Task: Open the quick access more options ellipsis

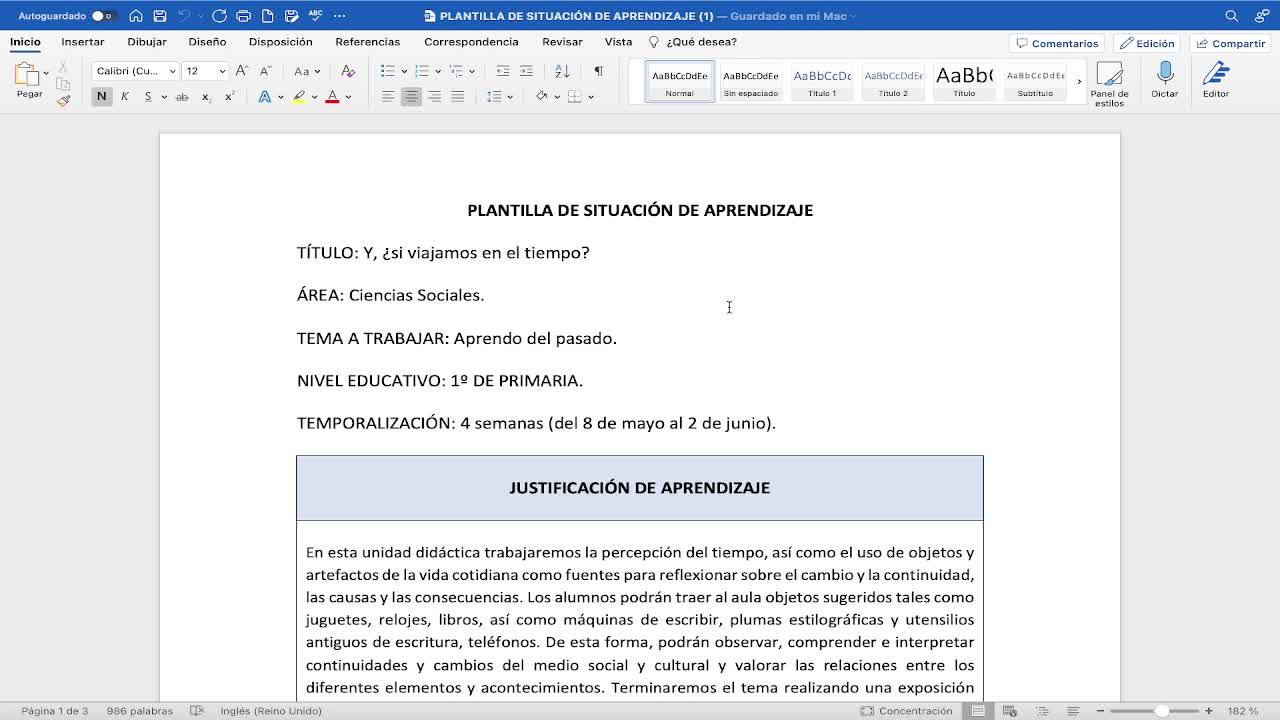Action: tap(339, 16)
